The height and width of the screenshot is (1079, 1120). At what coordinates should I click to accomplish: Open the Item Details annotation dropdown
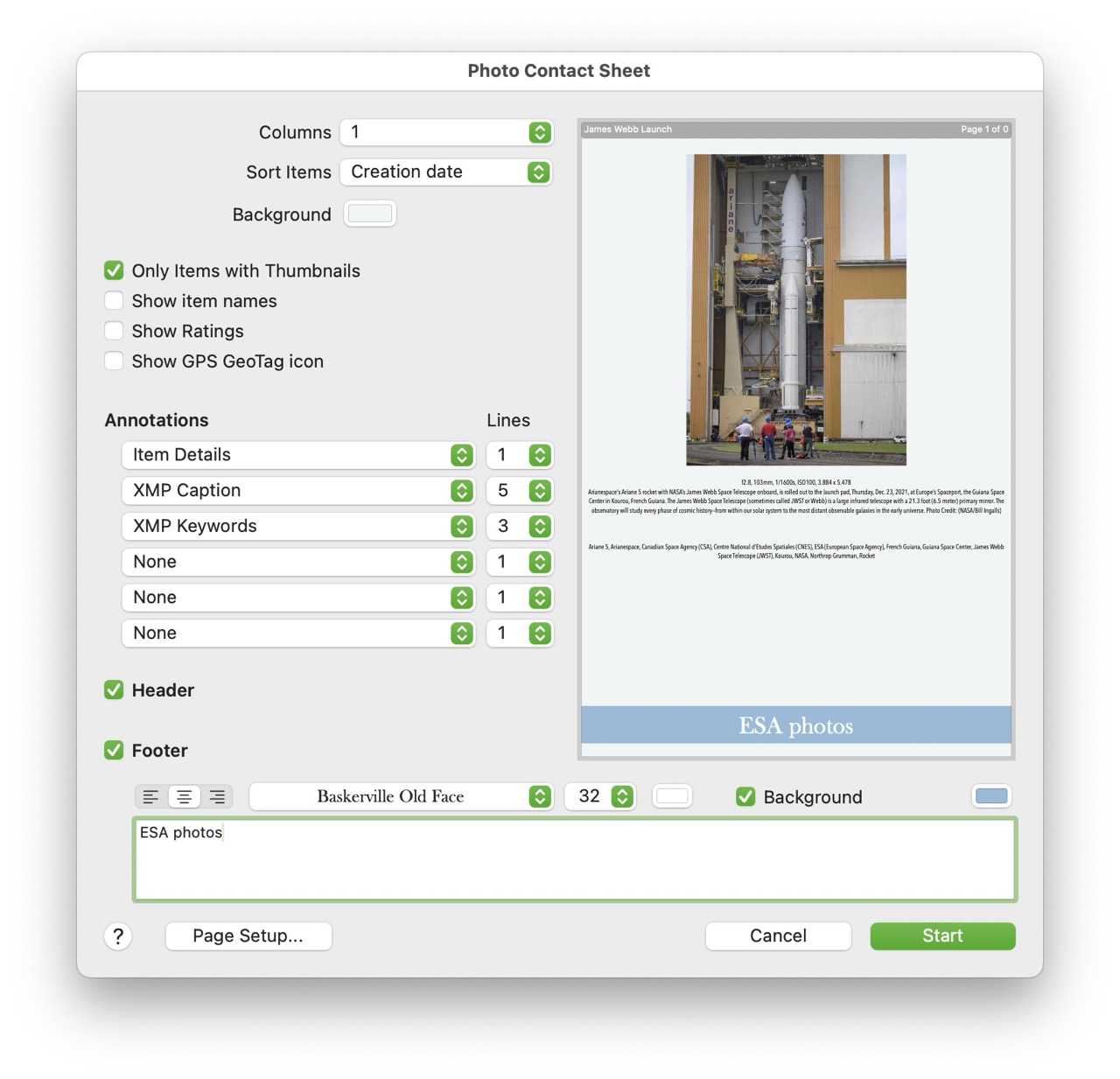coord(298,455)
